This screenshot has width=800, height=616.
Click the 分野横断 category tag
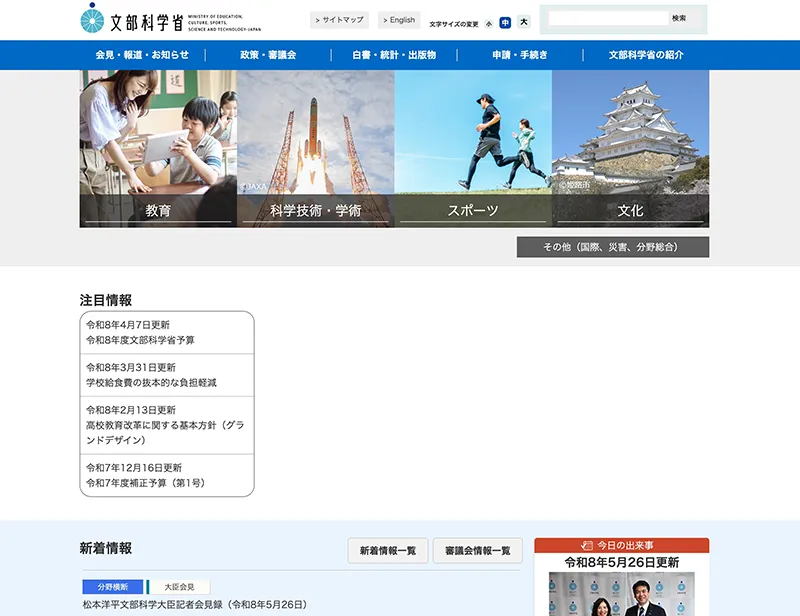113,587
